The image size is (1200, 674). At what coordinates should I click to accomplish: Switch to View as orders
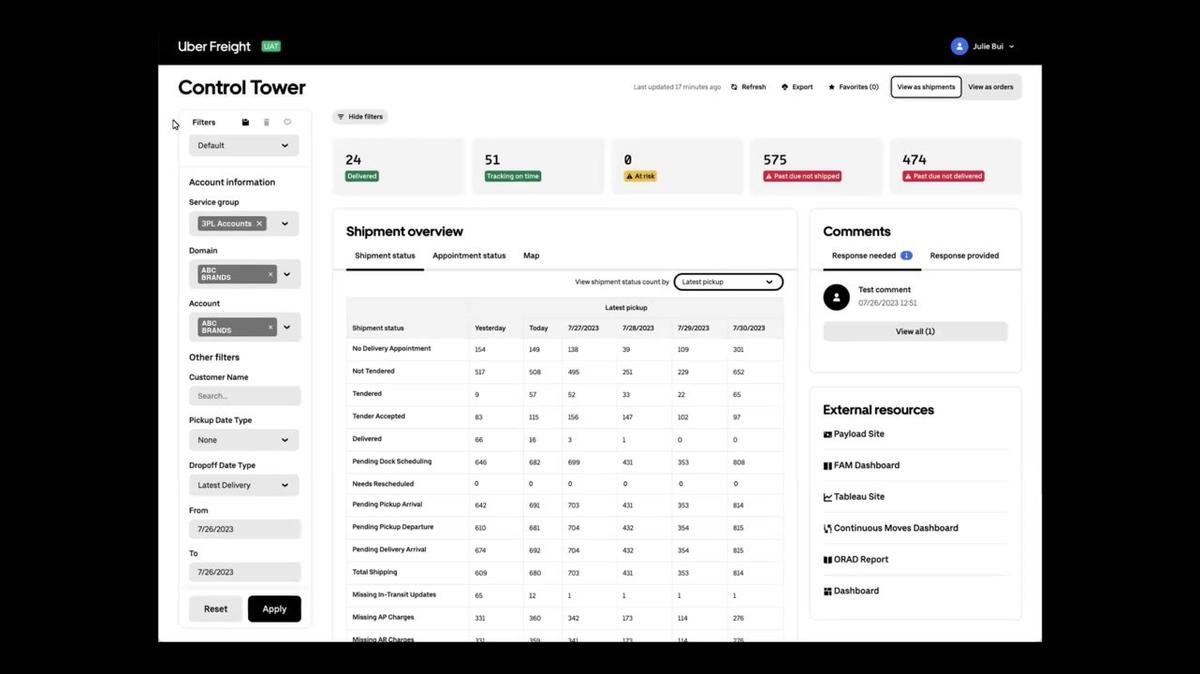tap(990, 87)
